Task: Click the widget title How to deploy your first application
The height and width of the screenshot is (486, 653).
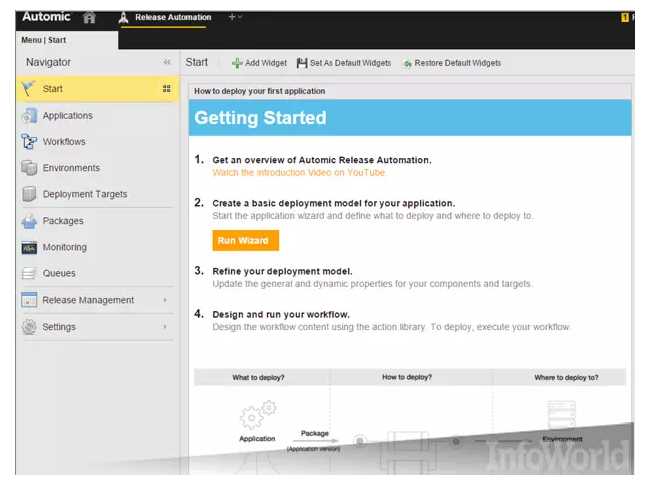Action: click(x=259, y=91)
